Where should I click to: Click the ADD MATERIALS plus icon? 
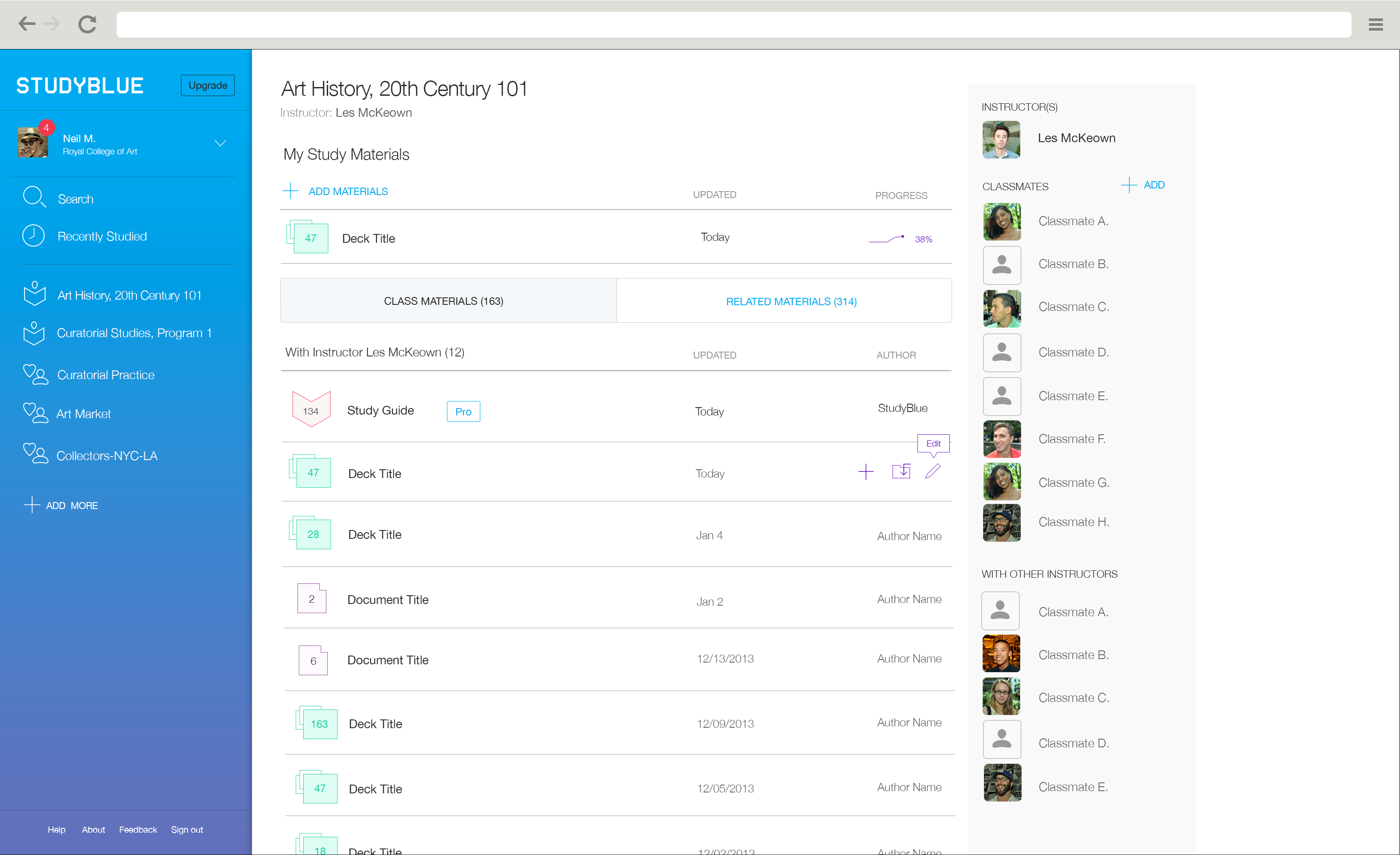click(290, 191)
